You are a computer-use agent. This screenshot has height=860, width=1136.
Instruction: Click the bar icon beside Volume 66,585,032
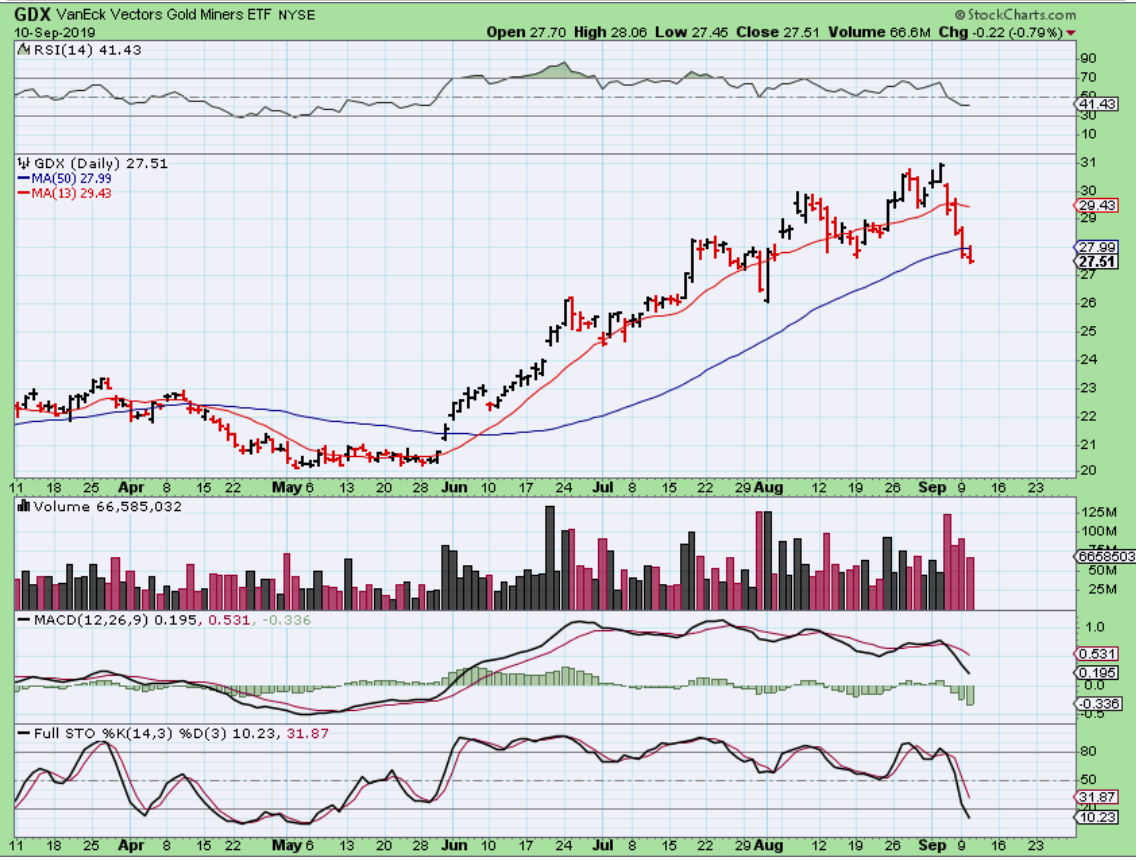24,506
